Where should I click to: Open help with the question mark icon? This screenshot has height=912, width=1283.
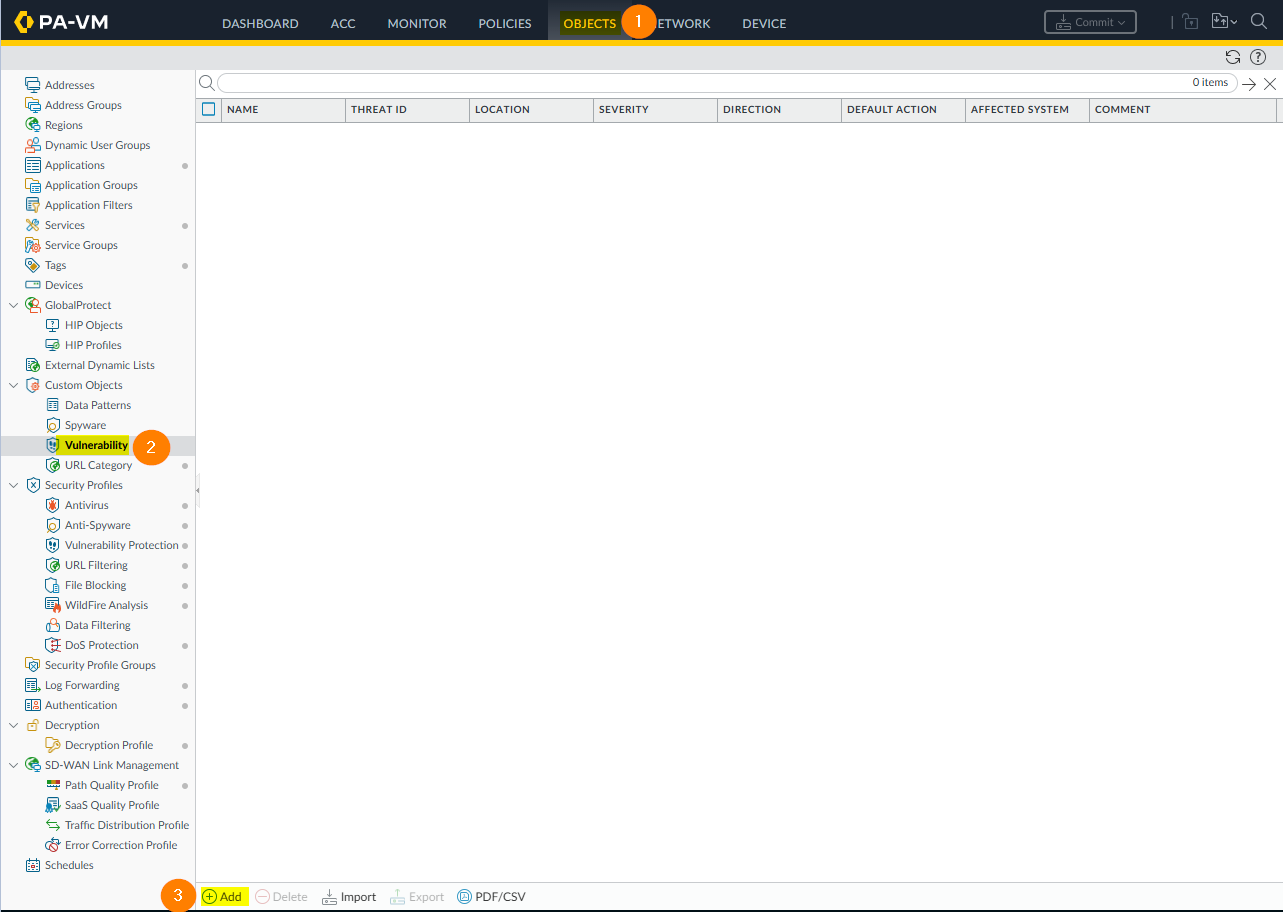click(1258, 57)
